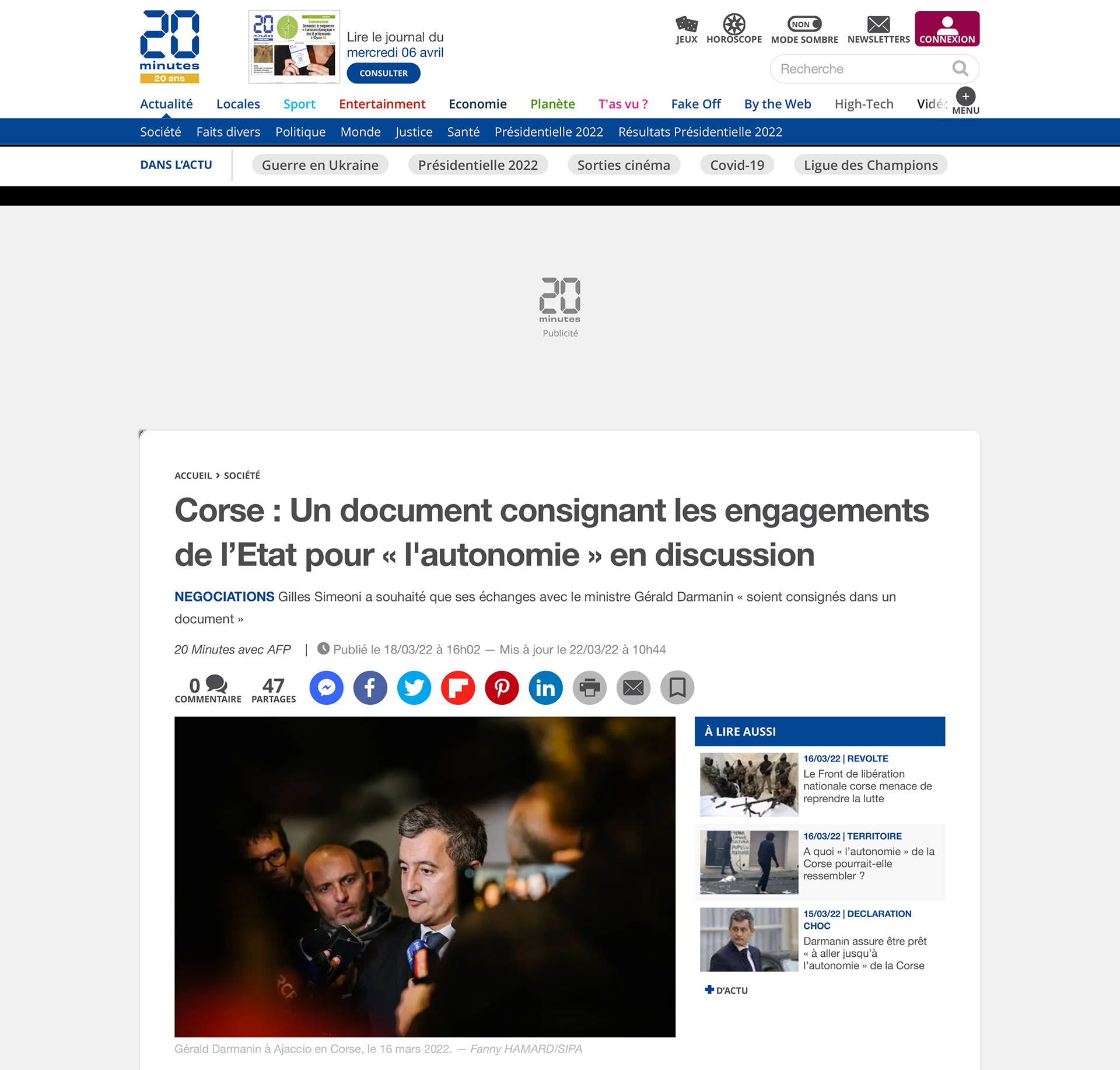This screenshot has height=1070, width=1120.
Task: Read Le Front de libération nationale article
Action: [867, 786]
